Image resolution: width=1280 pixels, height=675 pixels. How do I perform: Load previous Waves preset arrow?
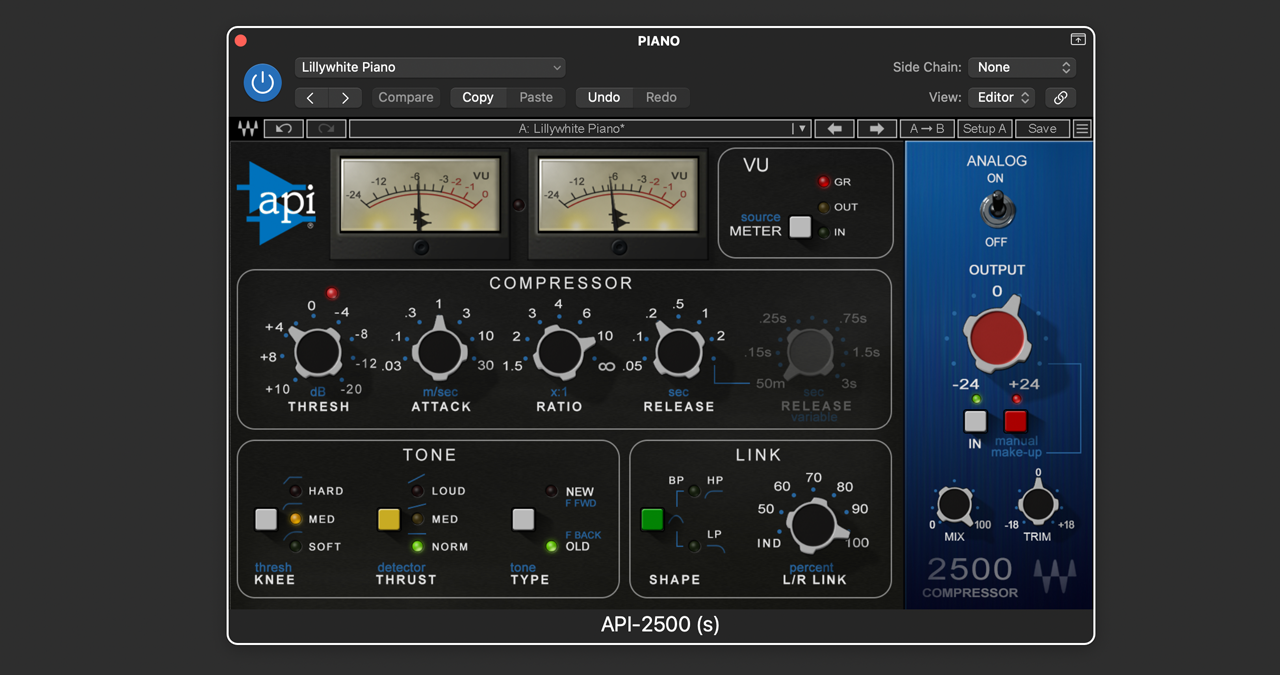[835, 128]
